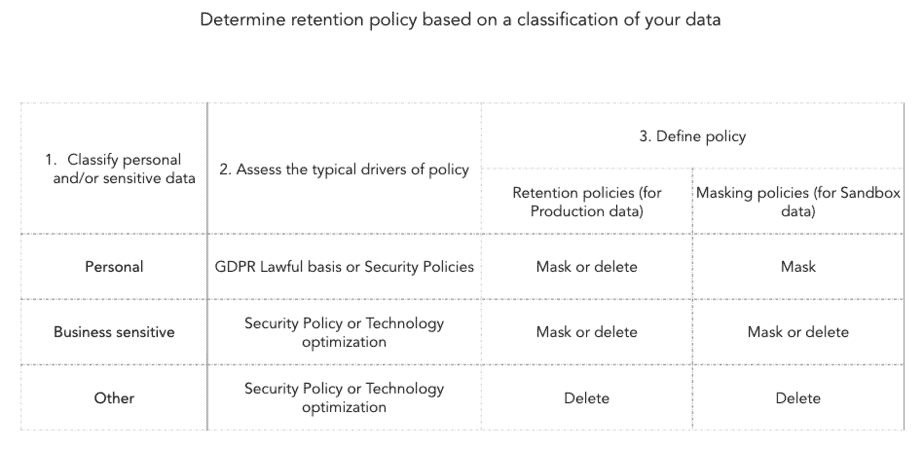Click 'Mask or delete' retention cell in Personal row
Screen dimensions: 924x451
coord(586,267)
